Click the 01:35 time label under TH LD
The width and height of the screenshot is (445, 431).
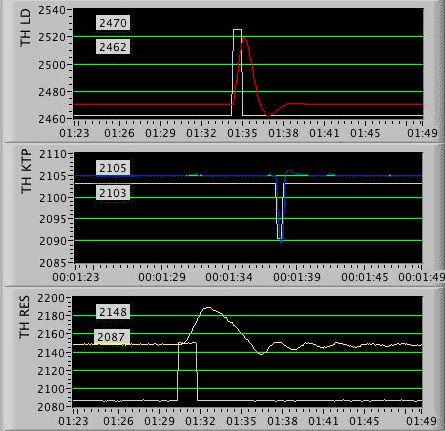[242, 133]
